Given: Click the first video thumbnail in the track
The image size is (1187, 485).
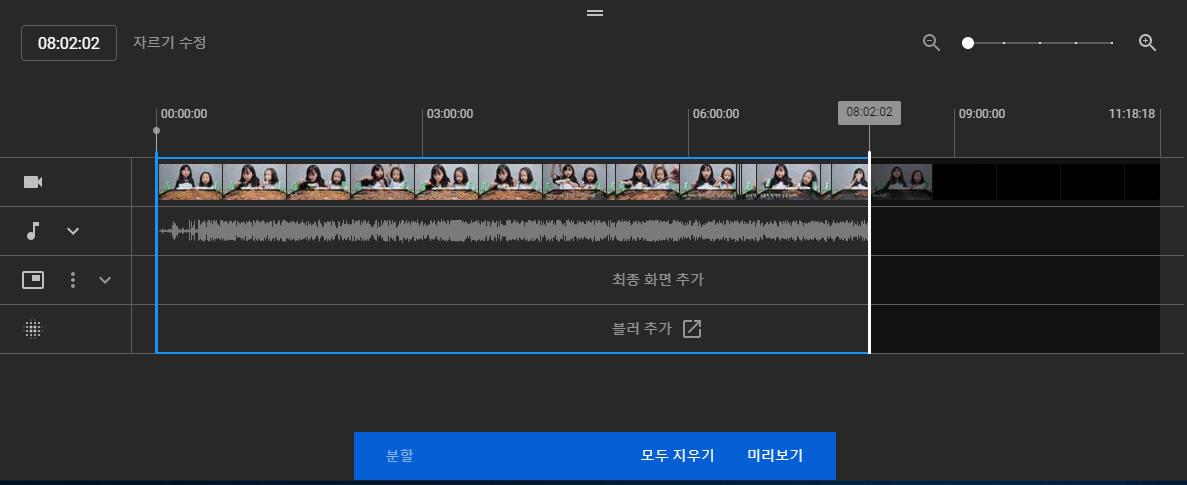Looking at the screenshot, I should coord(190,182).
